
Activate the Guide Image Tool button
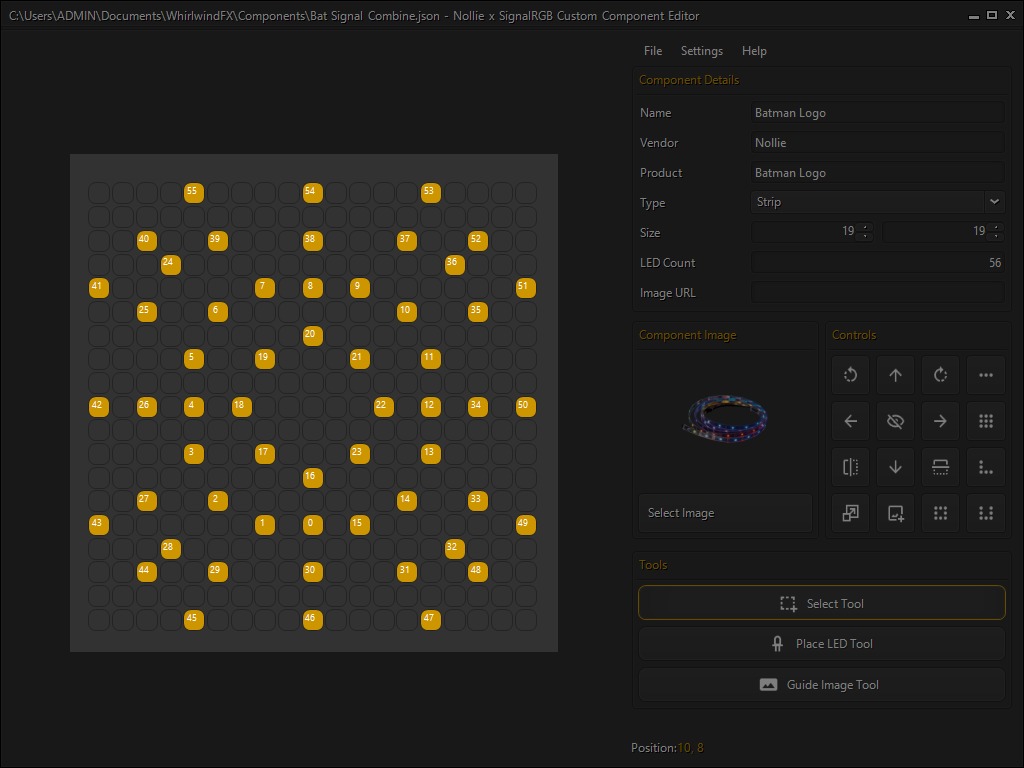(x=822, y=684)
